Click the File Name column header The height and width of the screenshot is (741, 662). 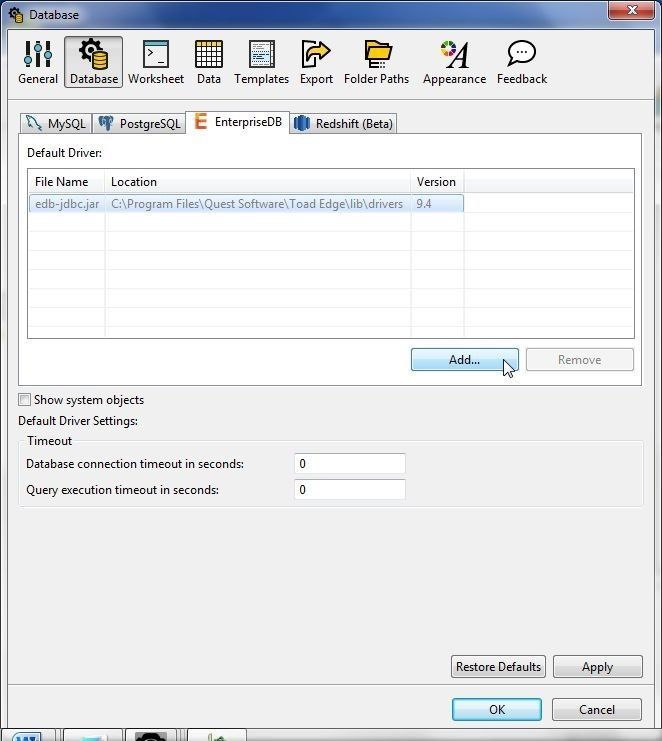[x=66, y=181]
